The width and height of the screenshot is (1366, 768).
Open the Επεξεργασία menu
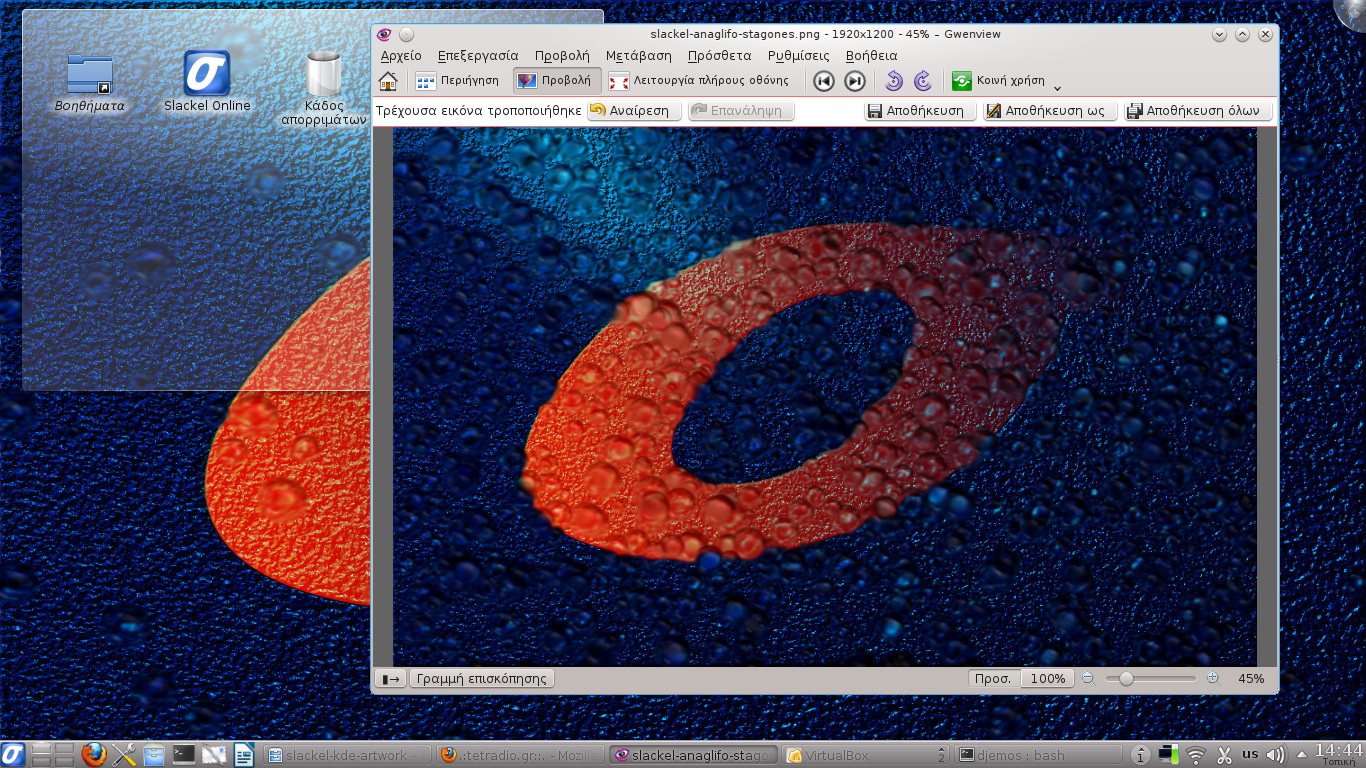tap(478, 56)
